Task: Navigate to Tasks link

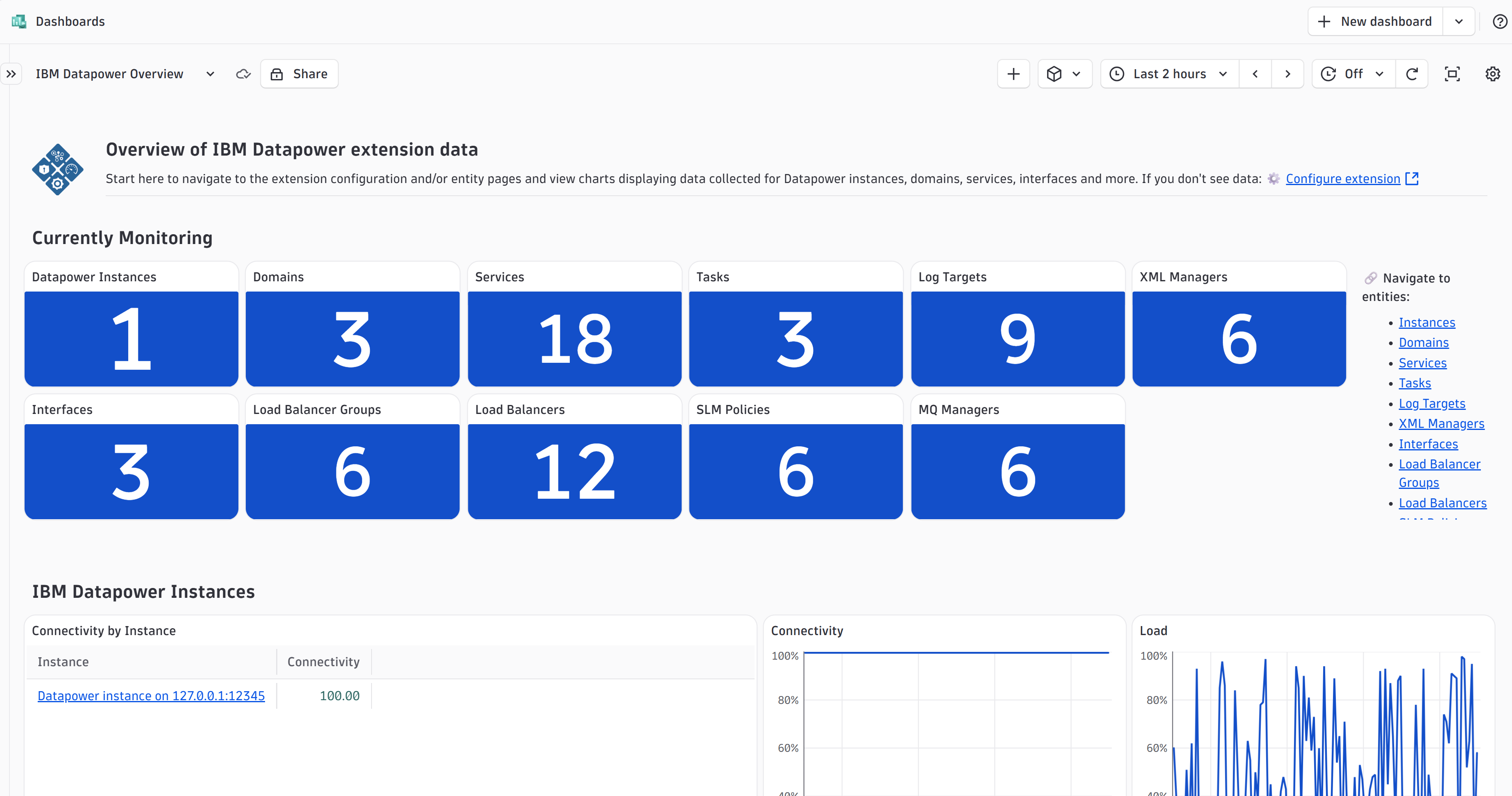Action: [x=1415, y=383]
